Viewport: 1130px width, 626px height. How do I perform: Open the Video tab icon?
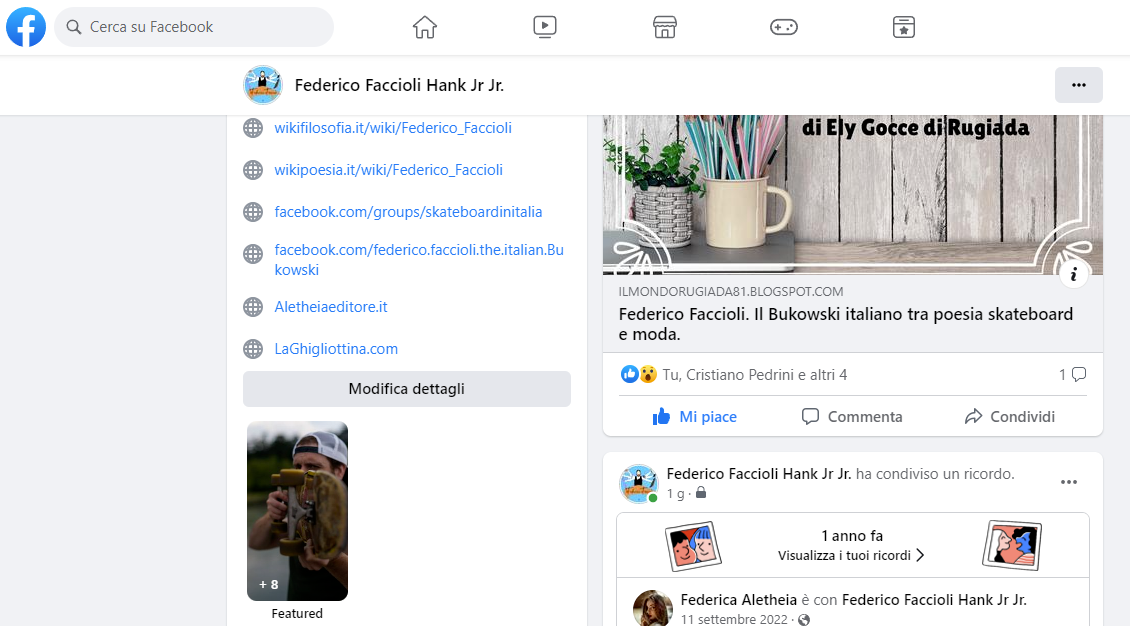pyautogui.click(x=545, y=27)
